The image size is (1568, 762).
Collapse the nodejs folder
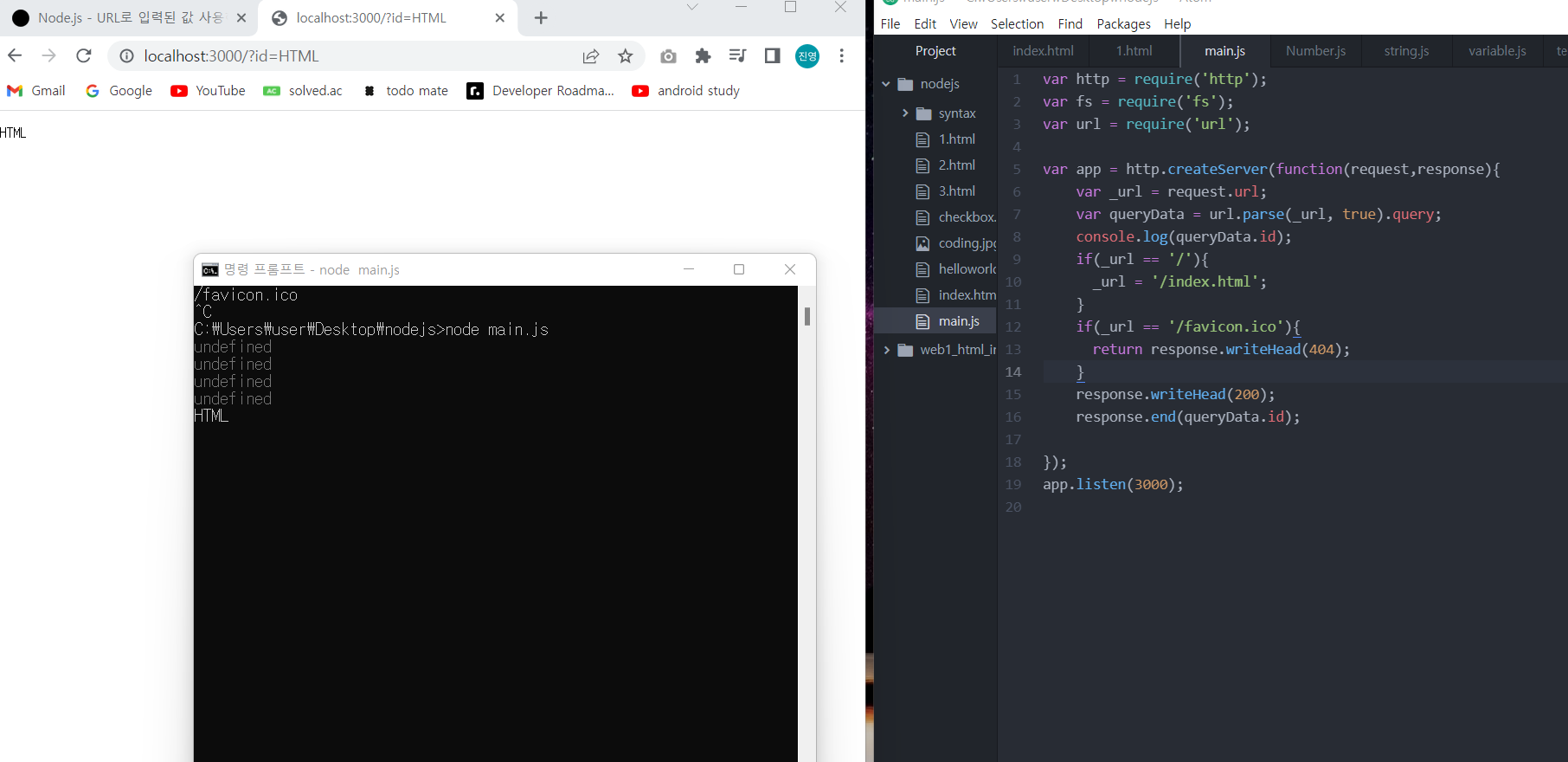(x=886, y=84)
